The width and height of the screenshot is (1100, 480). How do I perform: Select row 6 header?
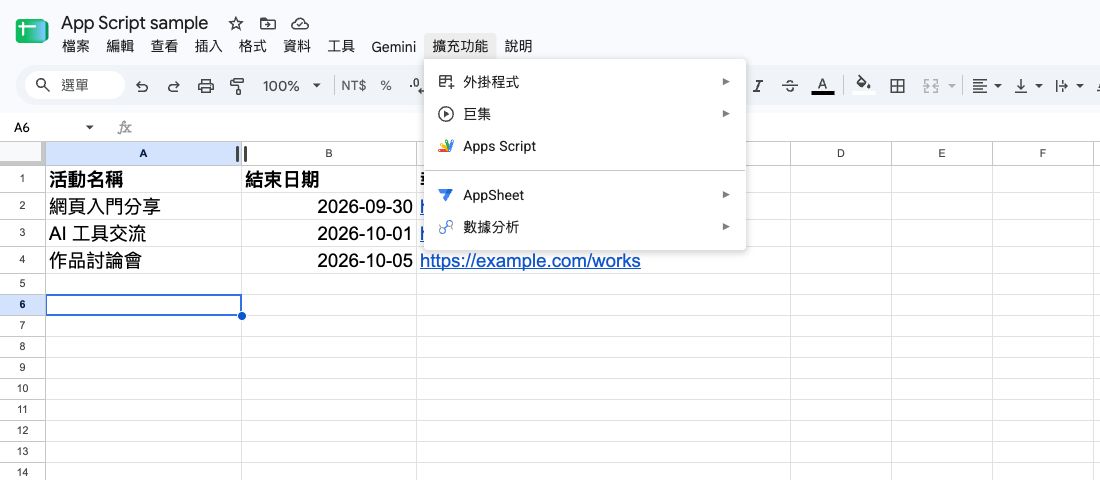coord(22,305)
